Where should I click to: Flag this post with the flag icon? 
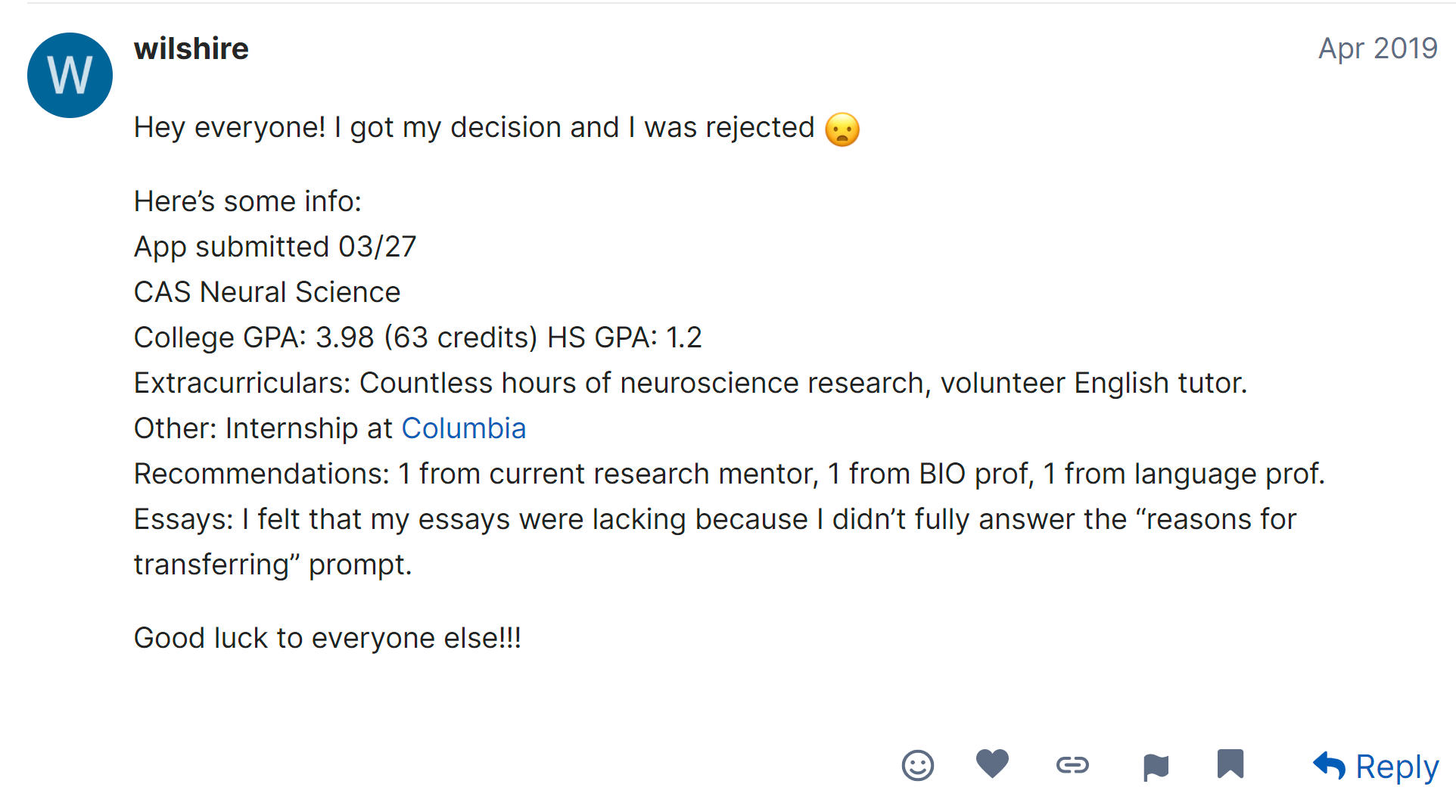[x=1156, y=767]
